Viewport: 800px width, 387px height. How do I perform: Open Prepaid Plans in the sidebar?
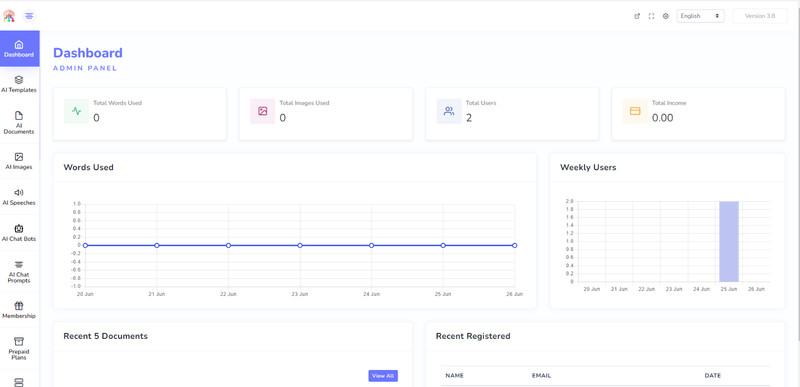(x=19, y=348)
